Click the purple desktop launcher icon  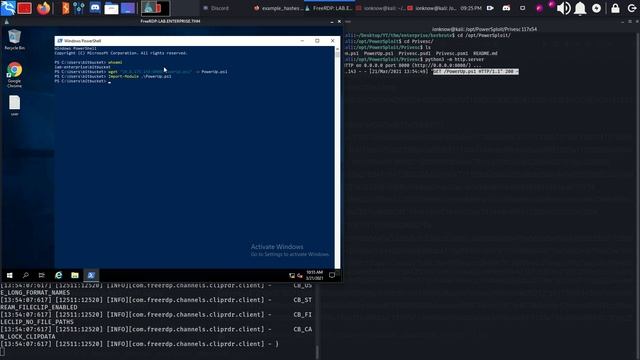128,8
